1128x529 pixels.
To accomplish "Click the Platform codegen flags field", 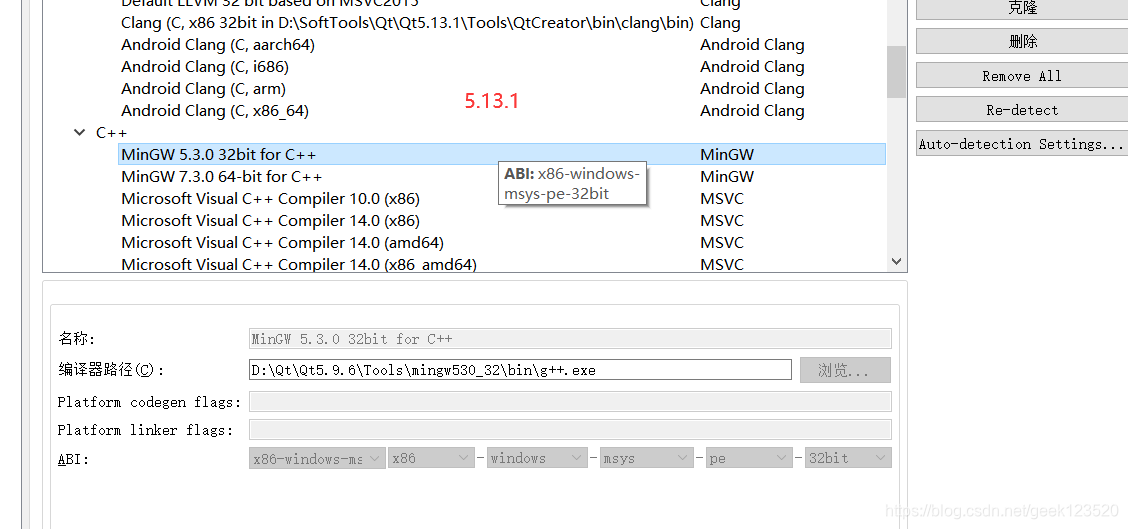I will point(570,402).
